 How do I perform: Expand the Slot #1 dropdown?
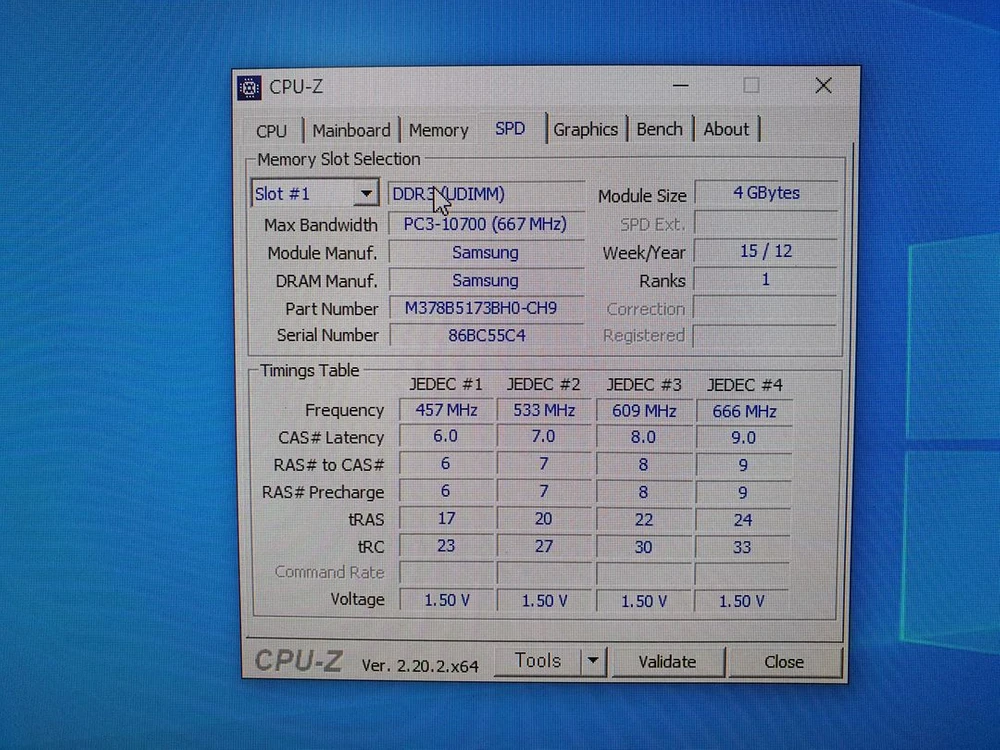[366, 193]
